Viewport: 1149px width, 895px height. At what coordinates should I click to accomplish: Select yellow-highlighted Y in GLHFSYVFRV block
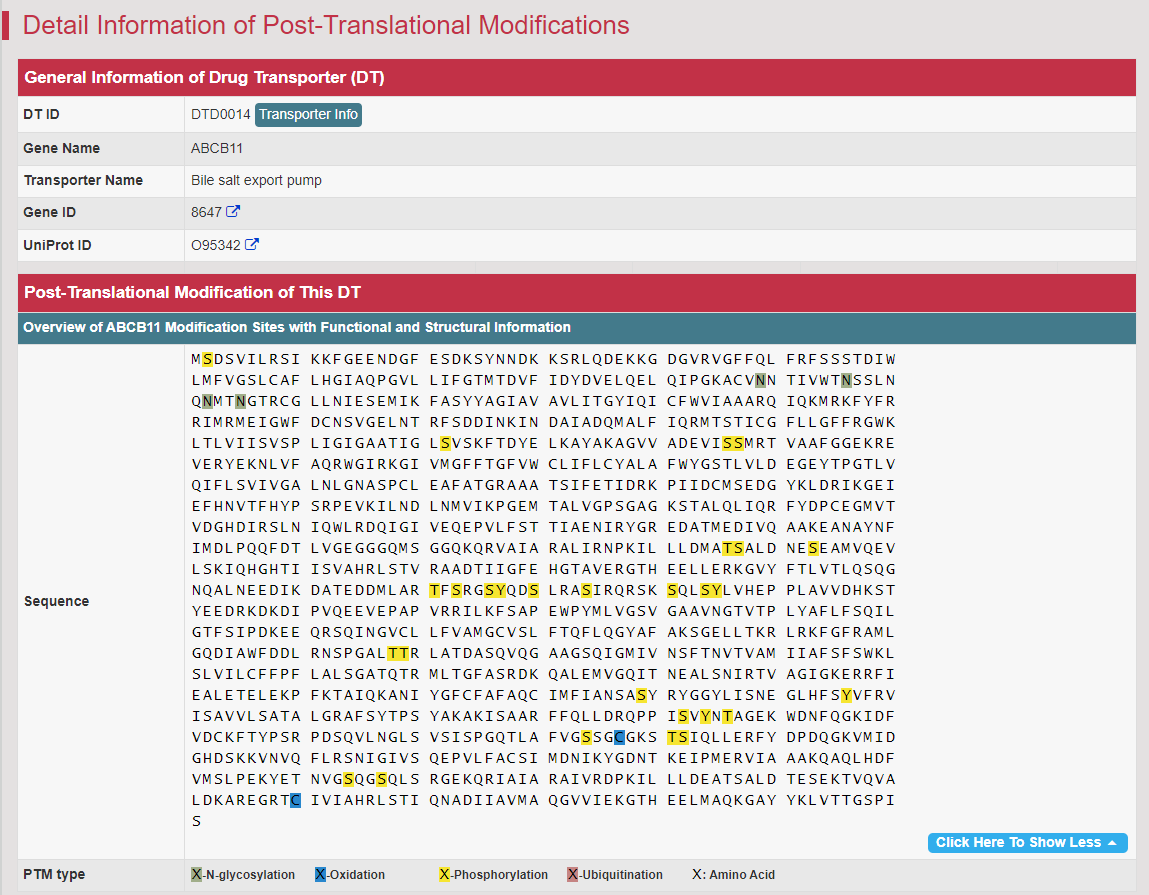coord(846,695)
